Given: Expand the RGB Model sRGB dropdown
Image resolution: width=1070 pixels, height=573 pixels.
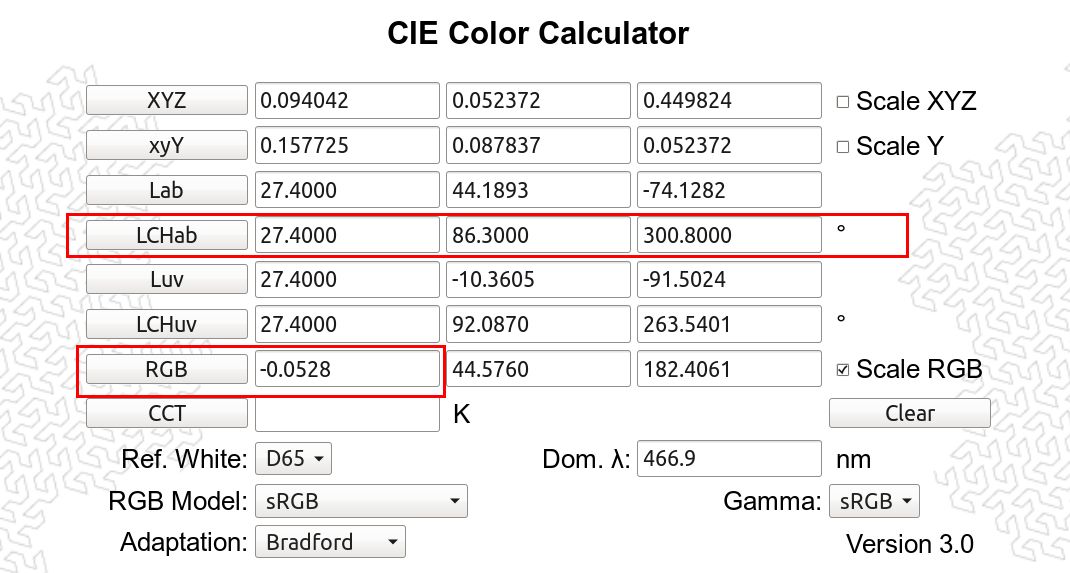Looking at the screenshot, I should point(361,501).
